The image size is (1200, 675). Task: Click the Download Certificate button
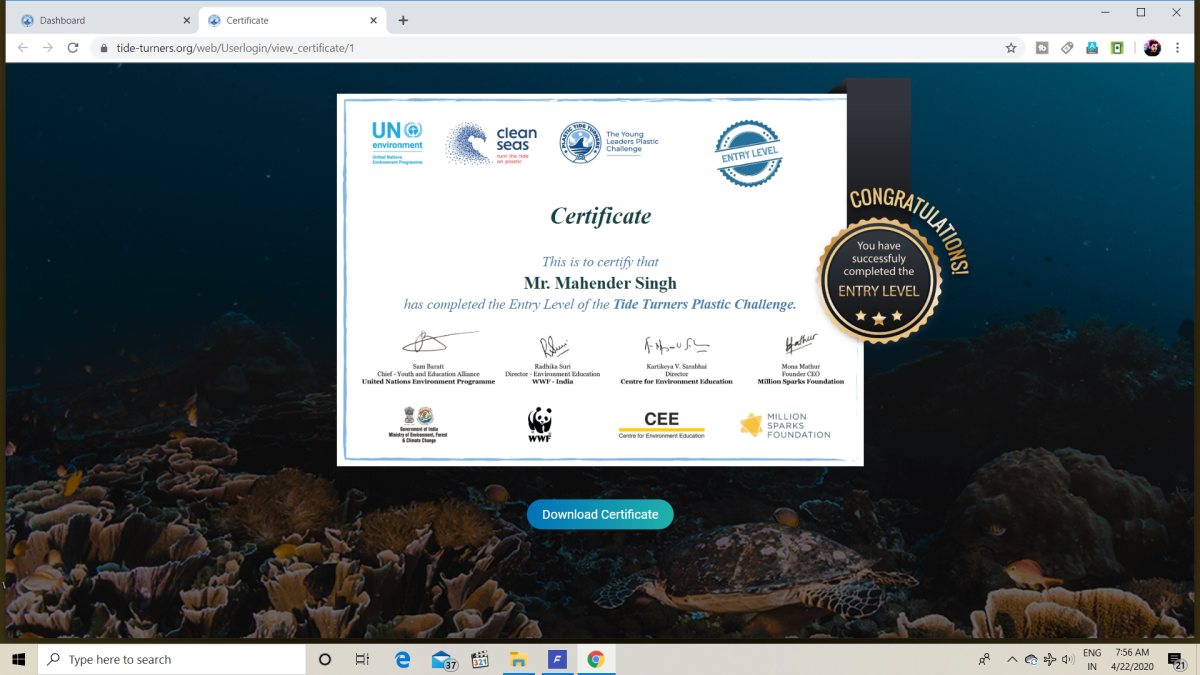[600, 514]
